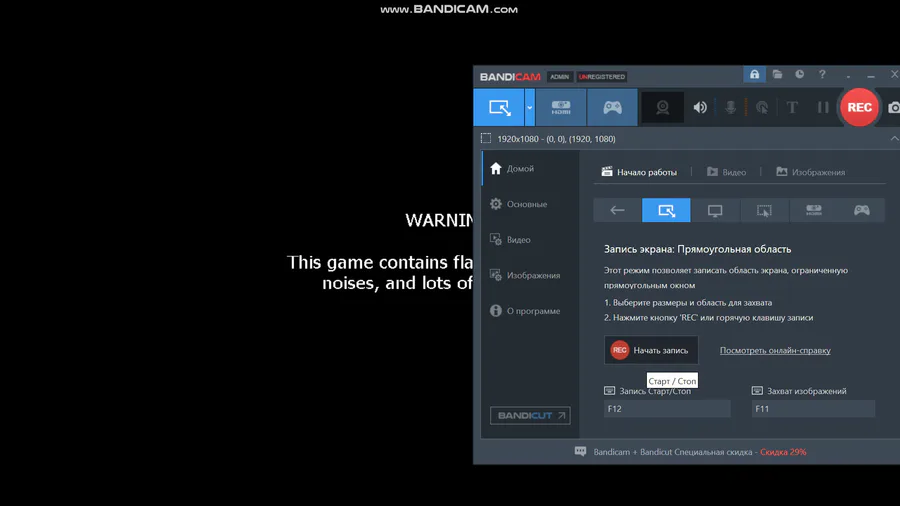The width and height of the screenshot is (900, 506).
Task: Toggle microphone recording
Action: [x=730, y=107]
